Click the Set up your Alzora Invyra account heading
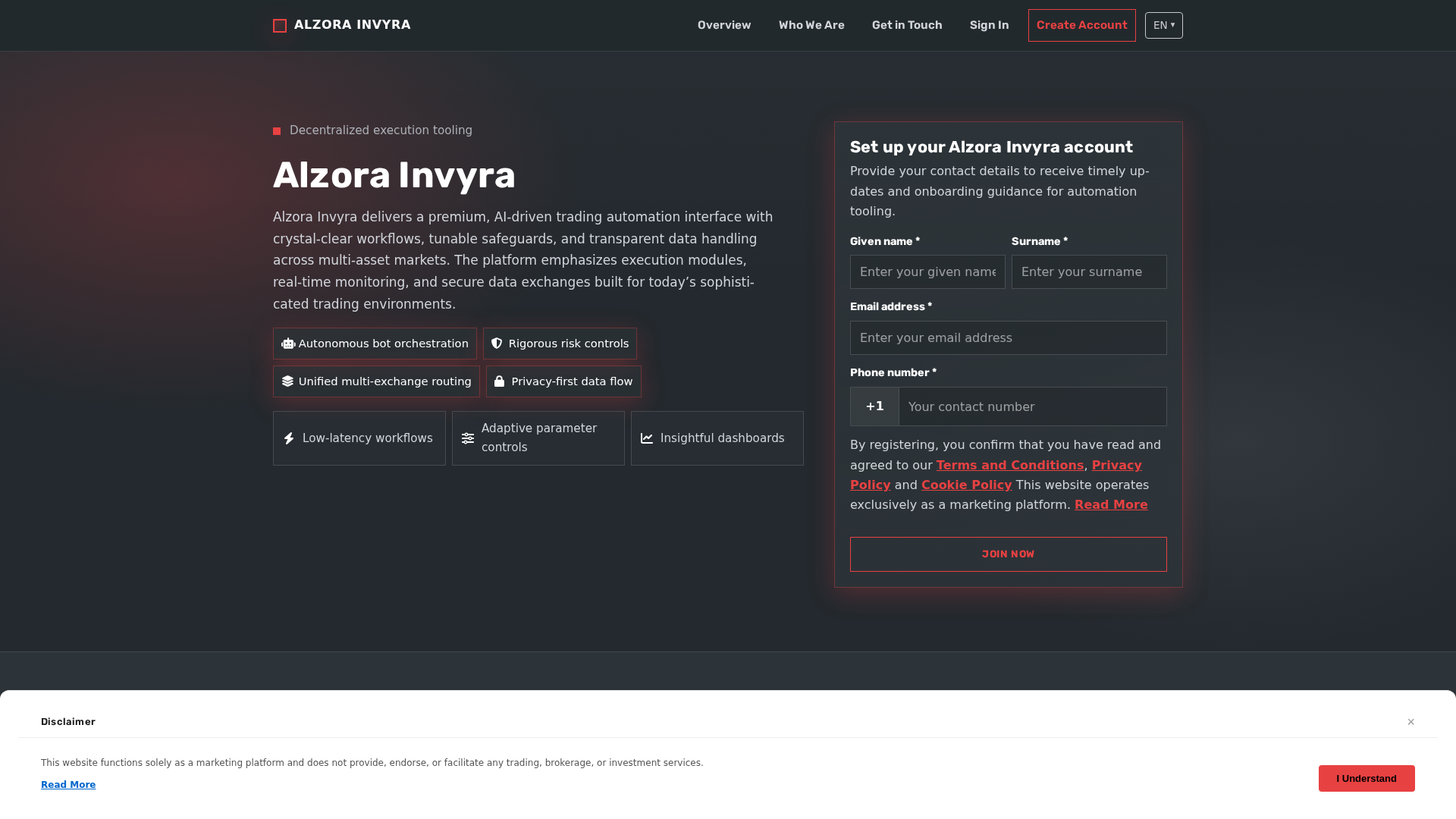Image resolution: width=1456 pixels, height=819 pixels. tap(991, 147)
